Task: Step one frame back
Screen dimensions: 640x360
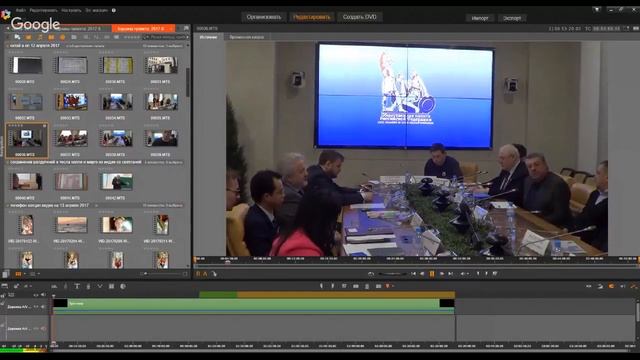Action: [x=422, y=274]
